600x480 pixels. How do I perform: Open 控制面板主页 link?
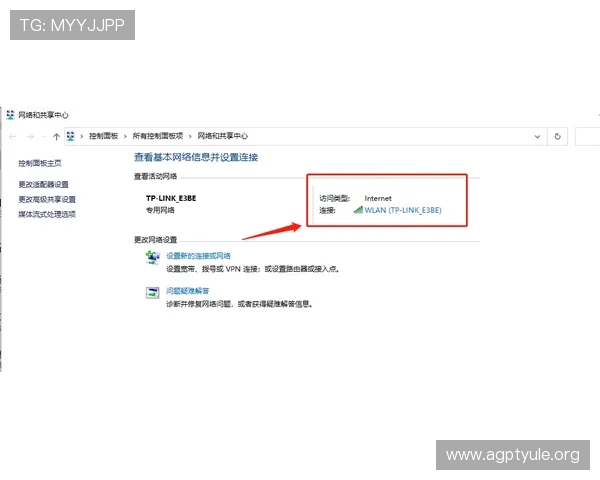point(40,163)
